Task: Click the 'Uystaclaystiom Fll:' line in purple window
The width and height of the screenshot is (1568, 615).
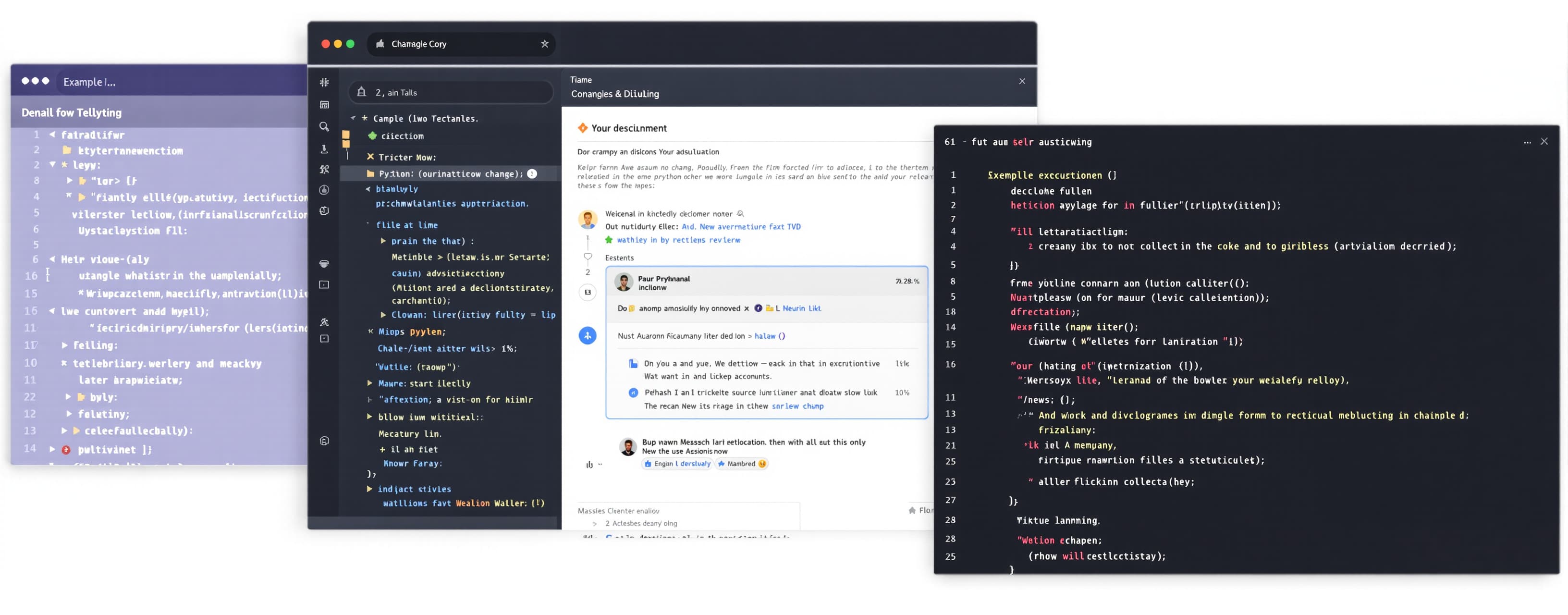Action: pos(133,231)
